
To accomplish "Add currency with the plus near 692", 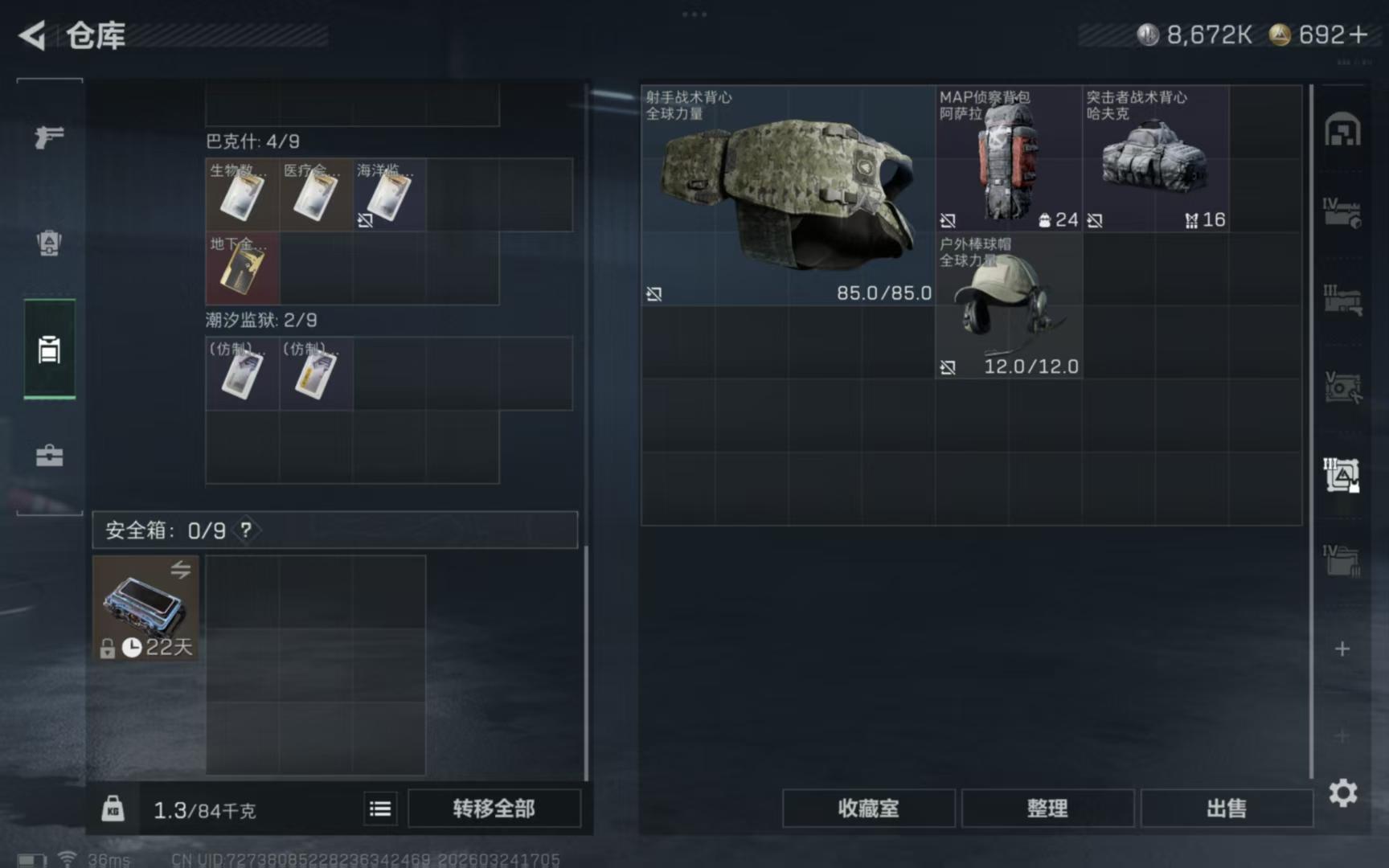I will click(x=1358, y=35).
